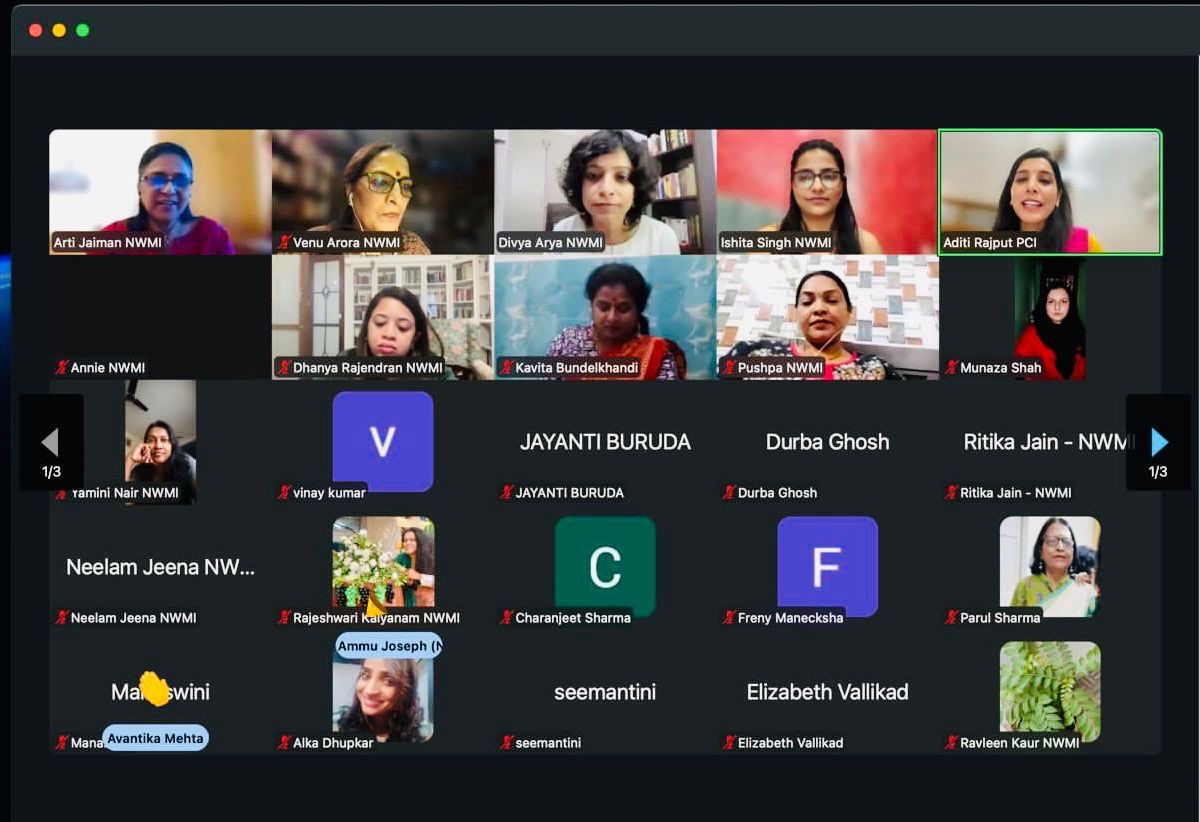Image resolution: width=1200 pixels, height=822 pixels.
Task: Click the green fullscreen window button
Action: pyautogui.click(x=82, y=30)
